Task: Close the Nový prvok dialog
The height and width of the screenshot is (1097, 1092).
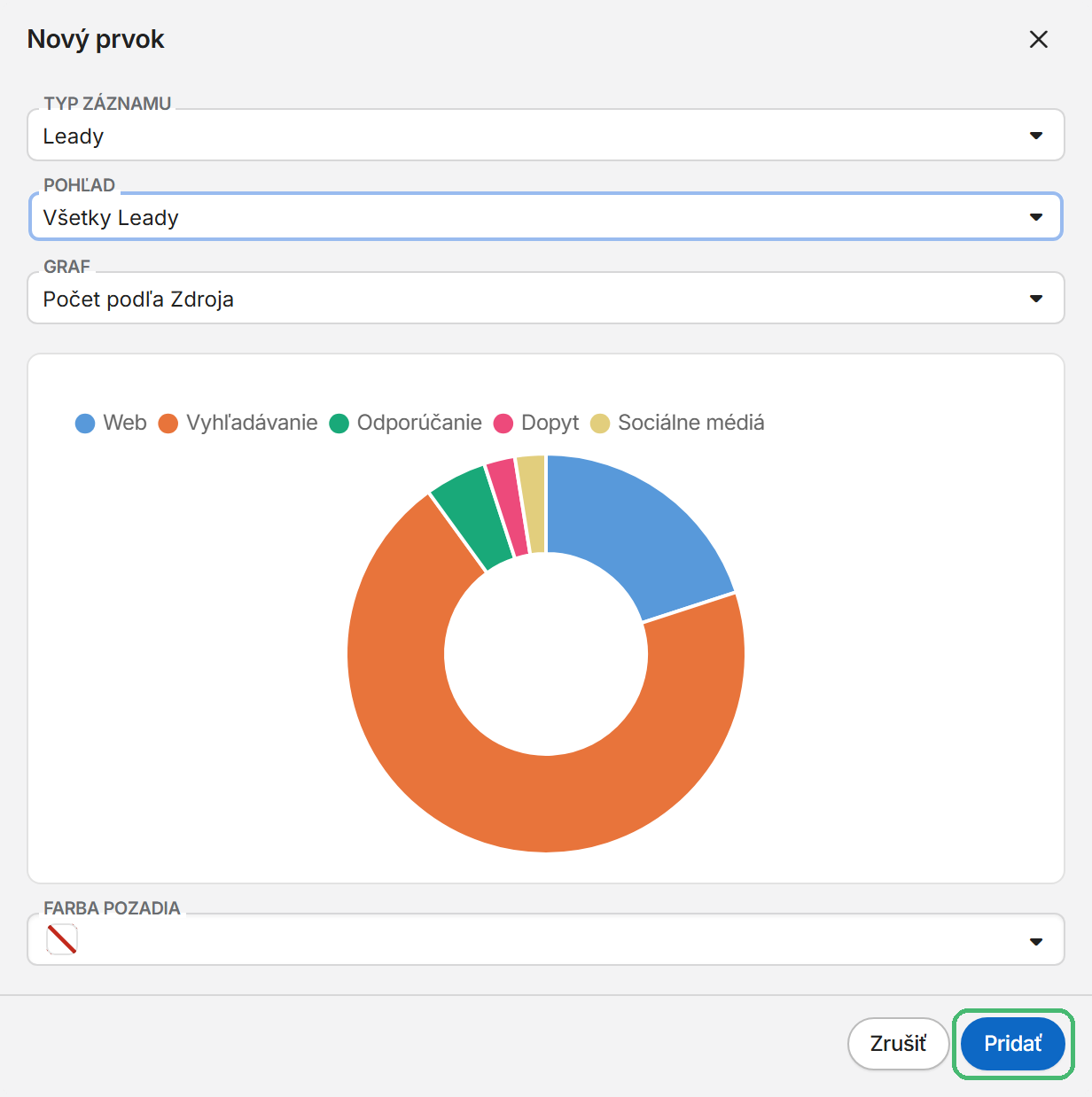Action: pyautogui.click(x=1038, y=39)
